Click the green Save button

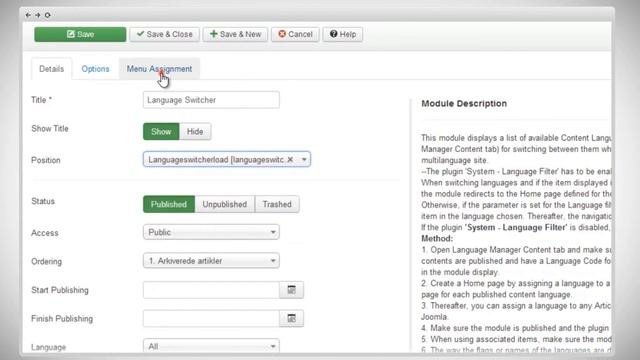click(x=80, y=34)
